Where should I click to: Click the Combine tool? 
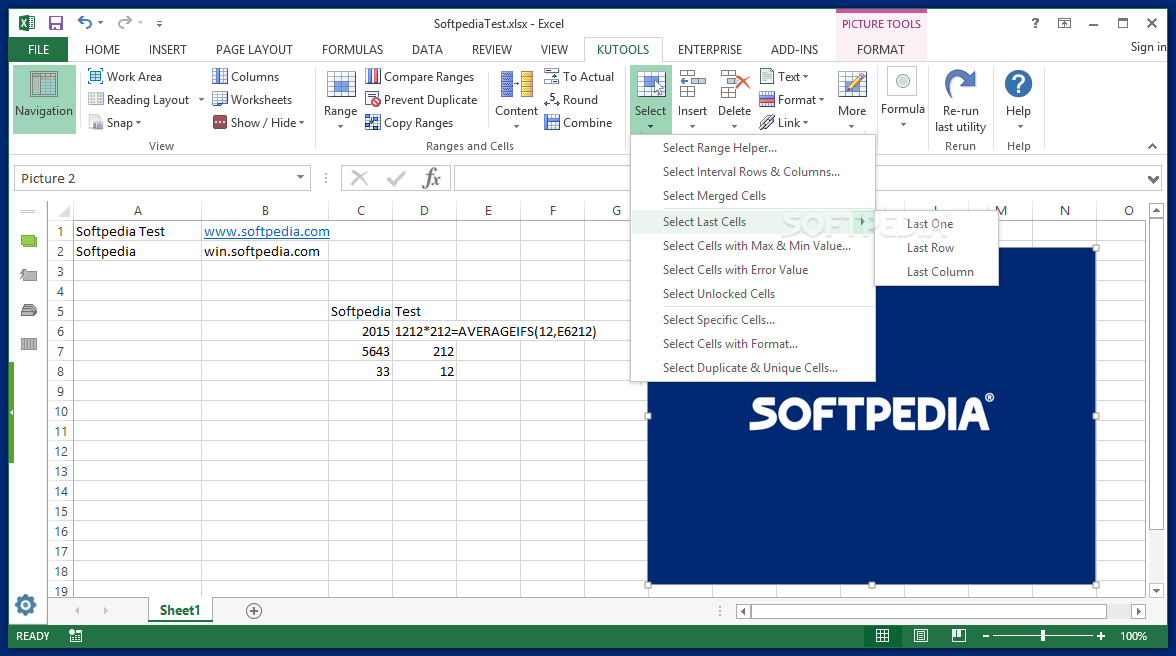tap(578, 123)
